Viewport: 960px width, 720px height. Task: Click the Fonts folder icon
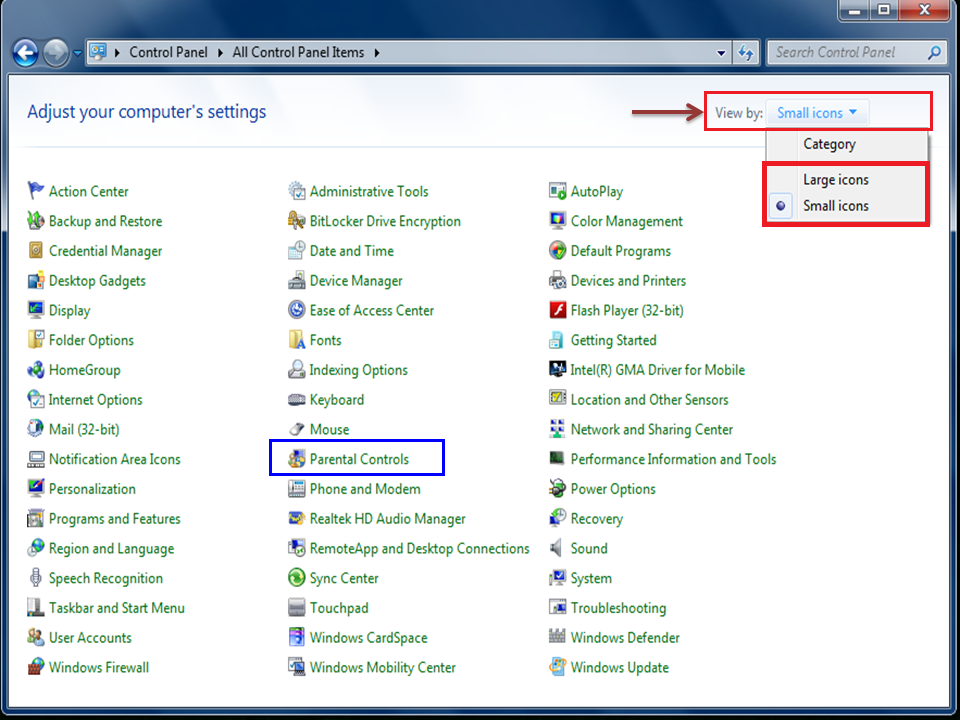[x=296, y=339]
